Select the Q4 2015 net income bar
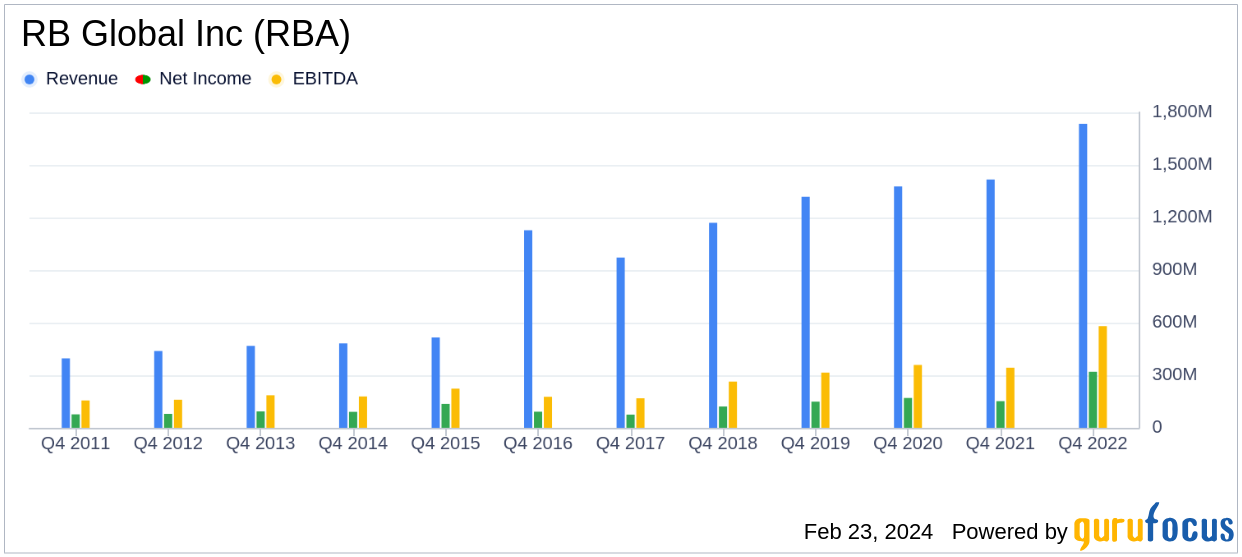 click(x=446, y=416)
